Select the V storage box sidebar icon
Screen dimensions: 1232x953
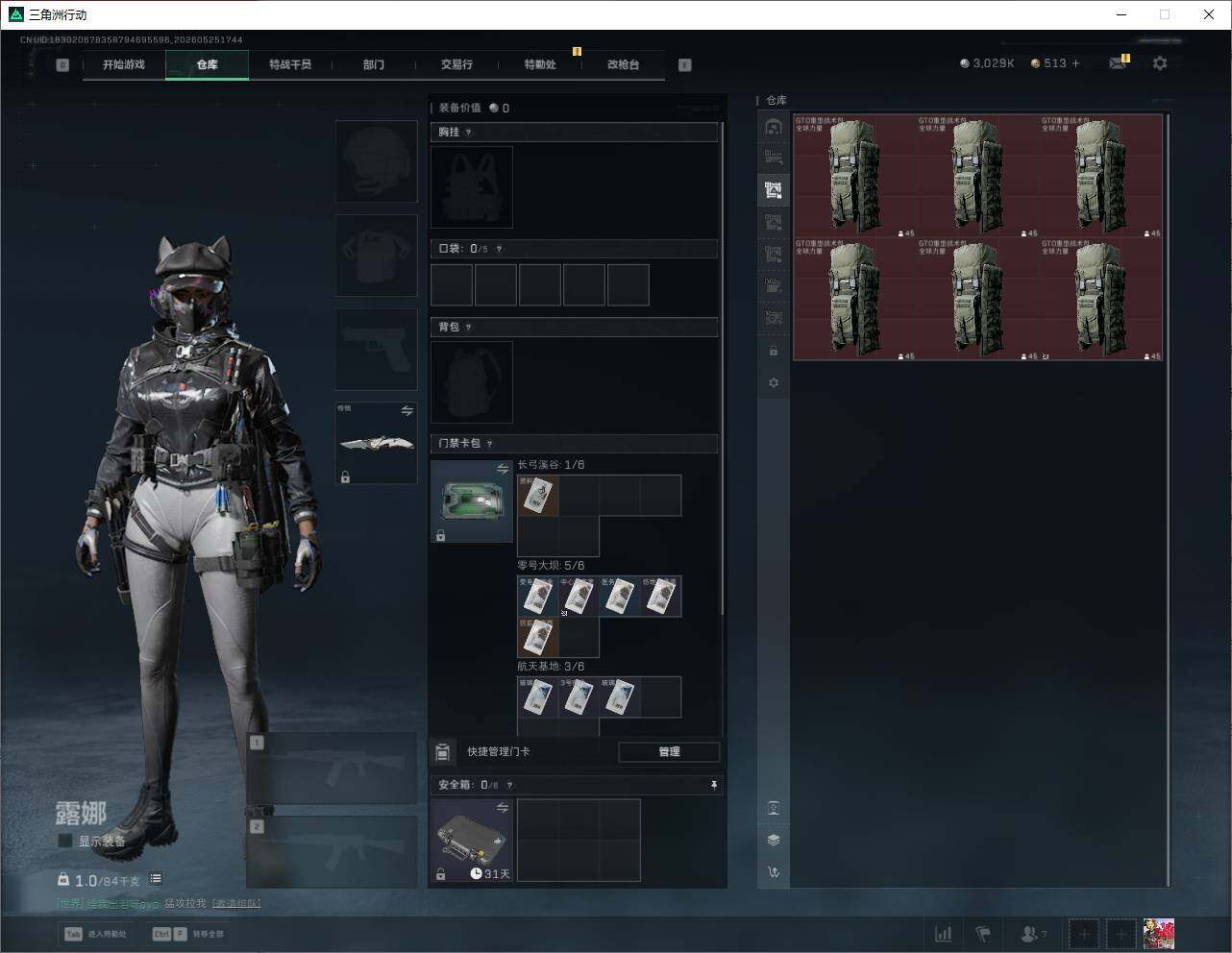coord(774,317)
